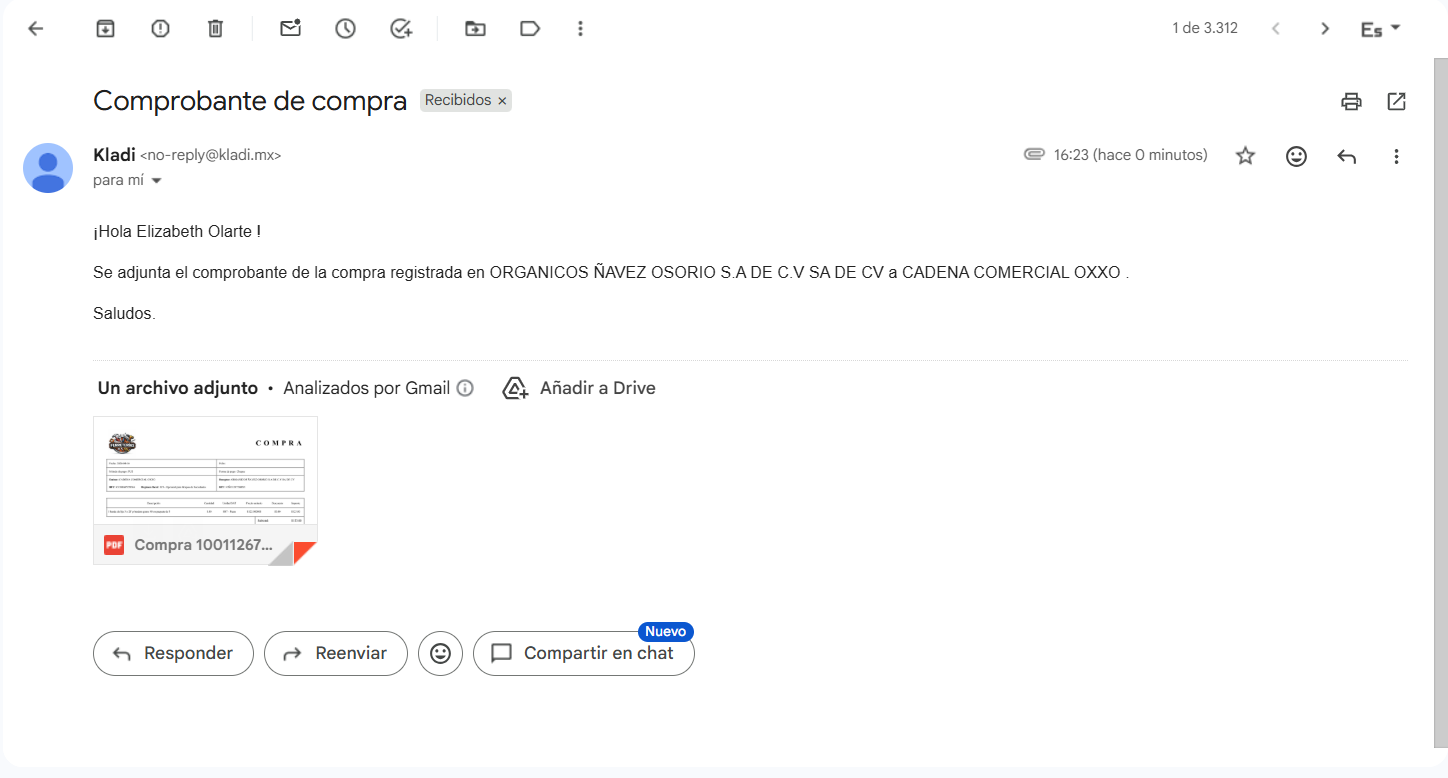Click the 'Comprobante de compra' subject text
The width and height of the screenshot is (1448, 778).
coord(250,101)
